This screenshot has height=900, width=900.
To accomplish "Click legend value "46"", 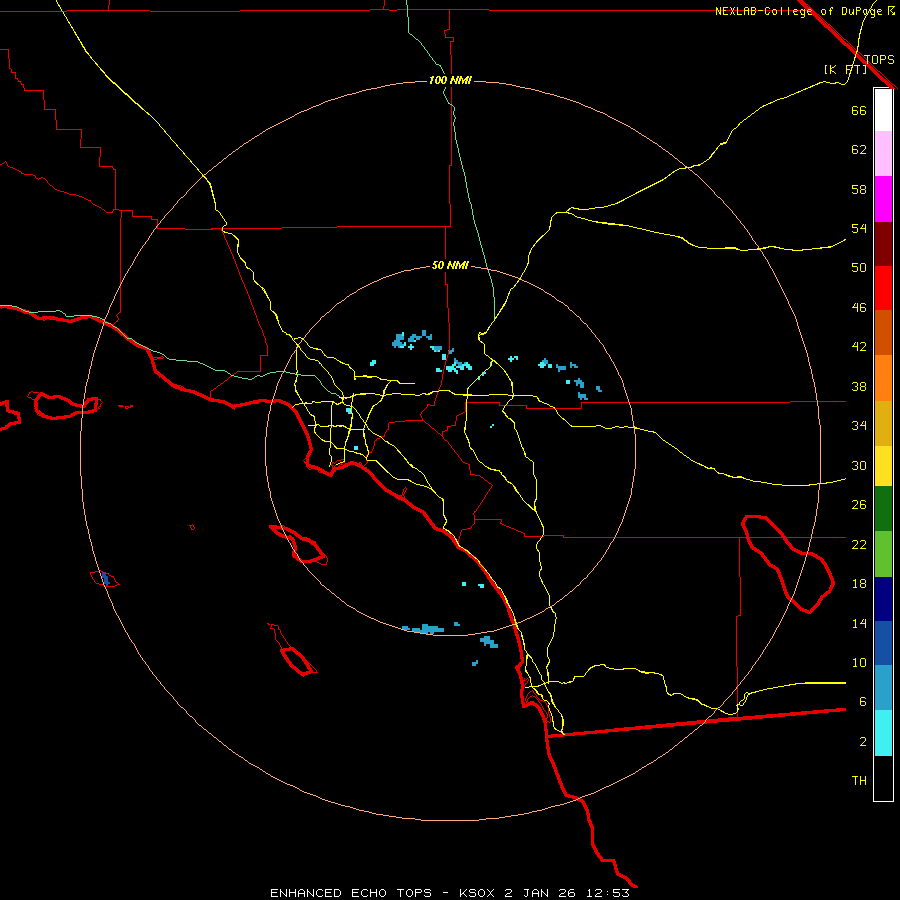I will (859, 308).
